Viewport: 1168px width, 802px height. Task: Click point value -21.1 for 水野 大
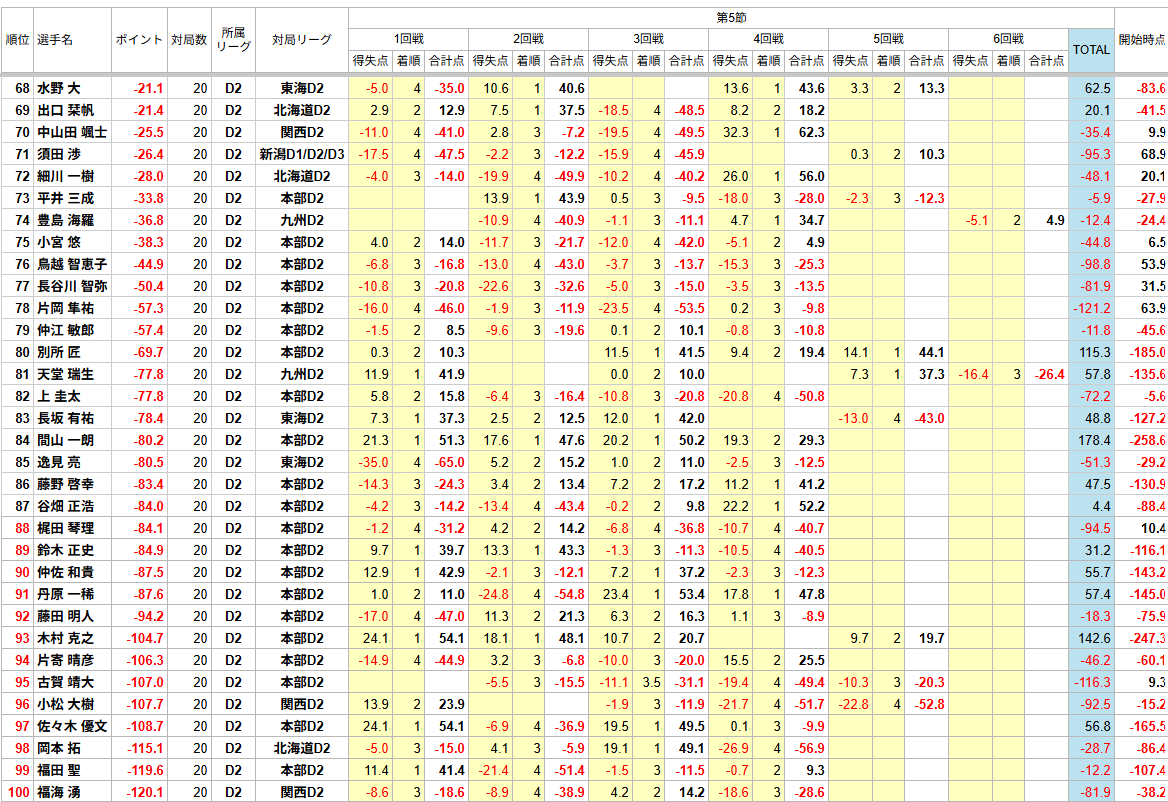click(x=148, y=89)
